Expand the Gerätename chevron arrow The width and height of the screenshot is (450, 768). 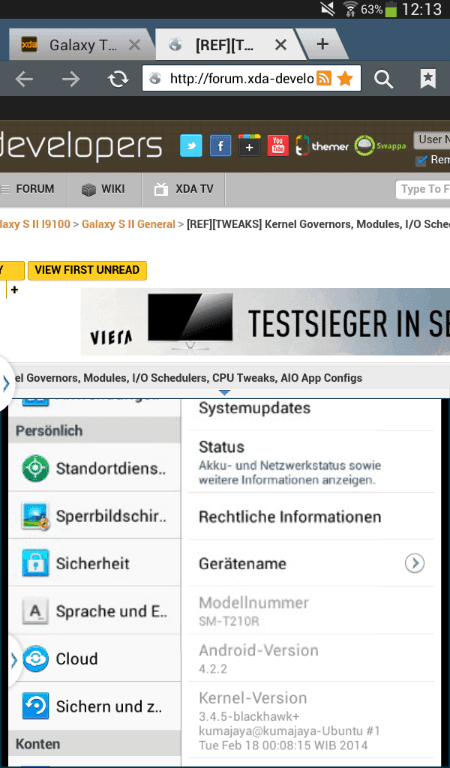(414, 563)
